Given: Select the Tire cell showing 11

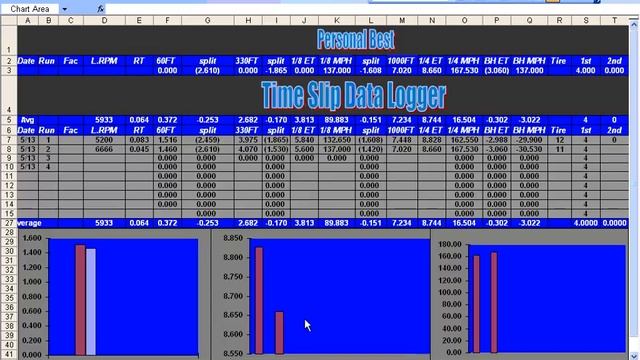Looking at the screenshot, I should tap(559, 149).
